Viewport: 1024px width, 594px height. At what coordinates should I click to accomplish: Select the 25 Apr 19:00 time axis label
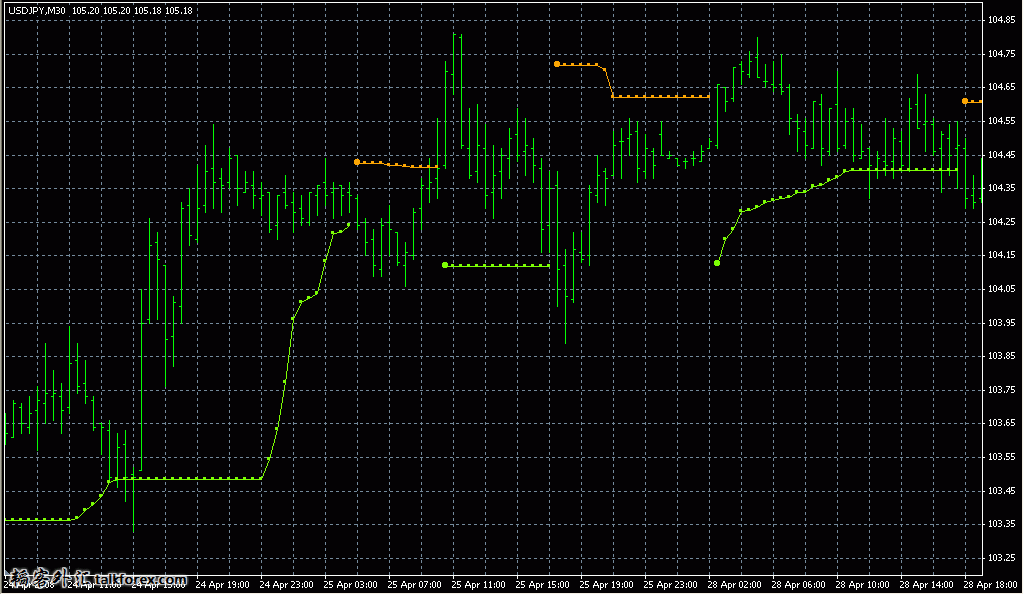point(606,585)
